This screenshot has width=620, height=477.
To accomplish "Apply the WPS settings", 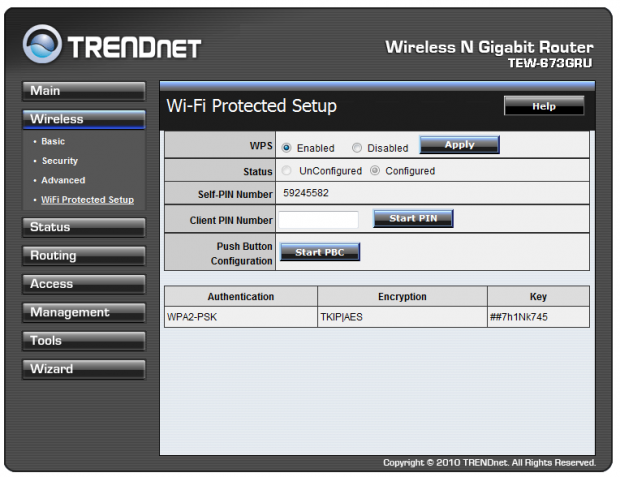I will click(x=459, y=145).
